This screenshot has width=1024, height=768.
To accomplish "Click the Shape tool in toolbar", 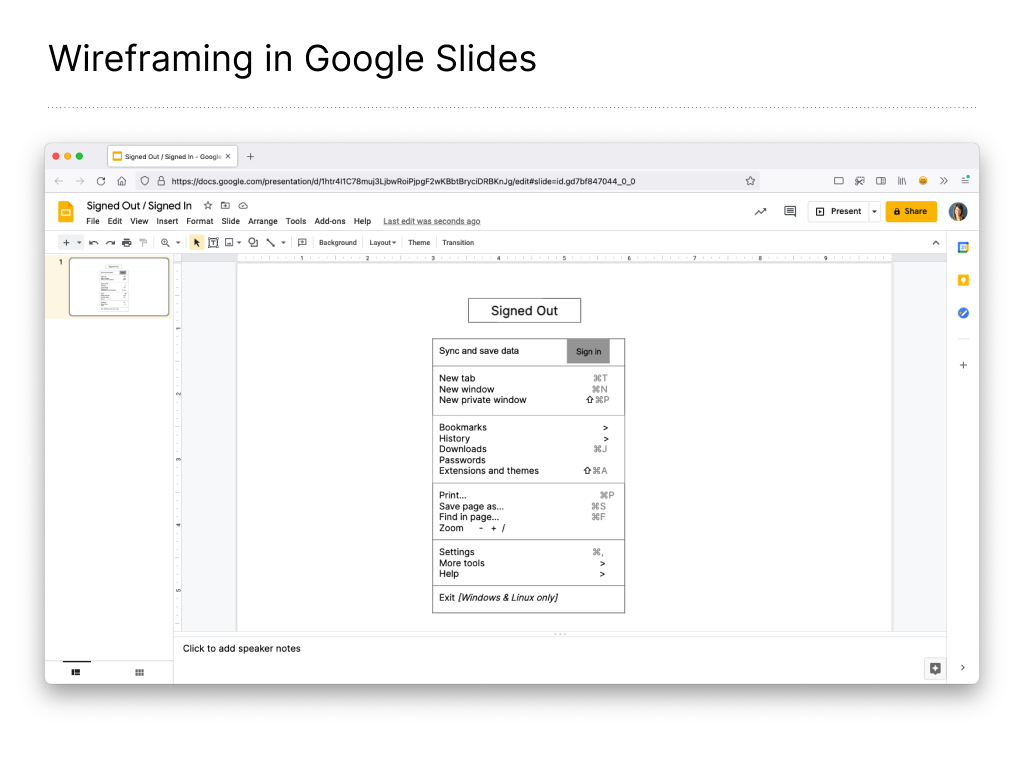I will point(253,243).
